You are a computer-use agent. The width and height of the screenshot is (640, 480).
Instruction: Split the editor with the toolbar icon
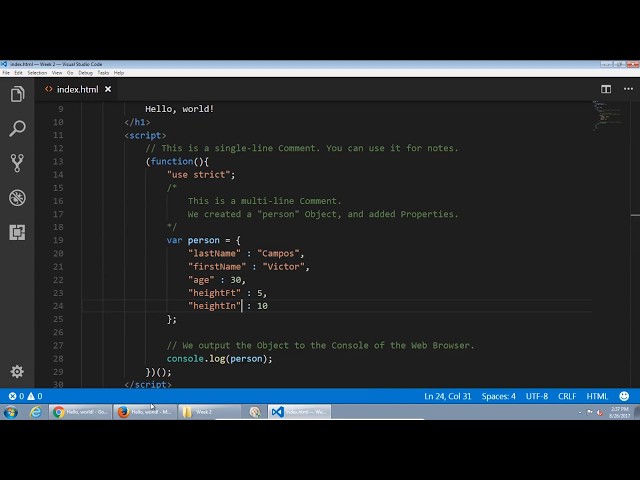(606, 89)
